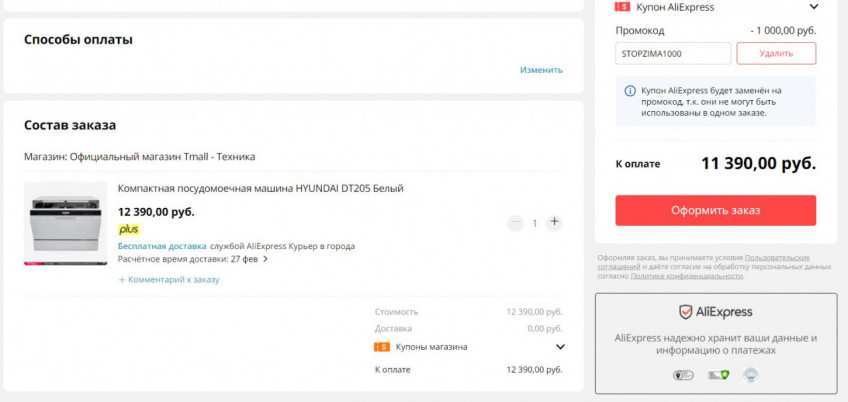Click the info icon in coupon notice
Viewport: 848px width, 402px height.
click(630, 91)
